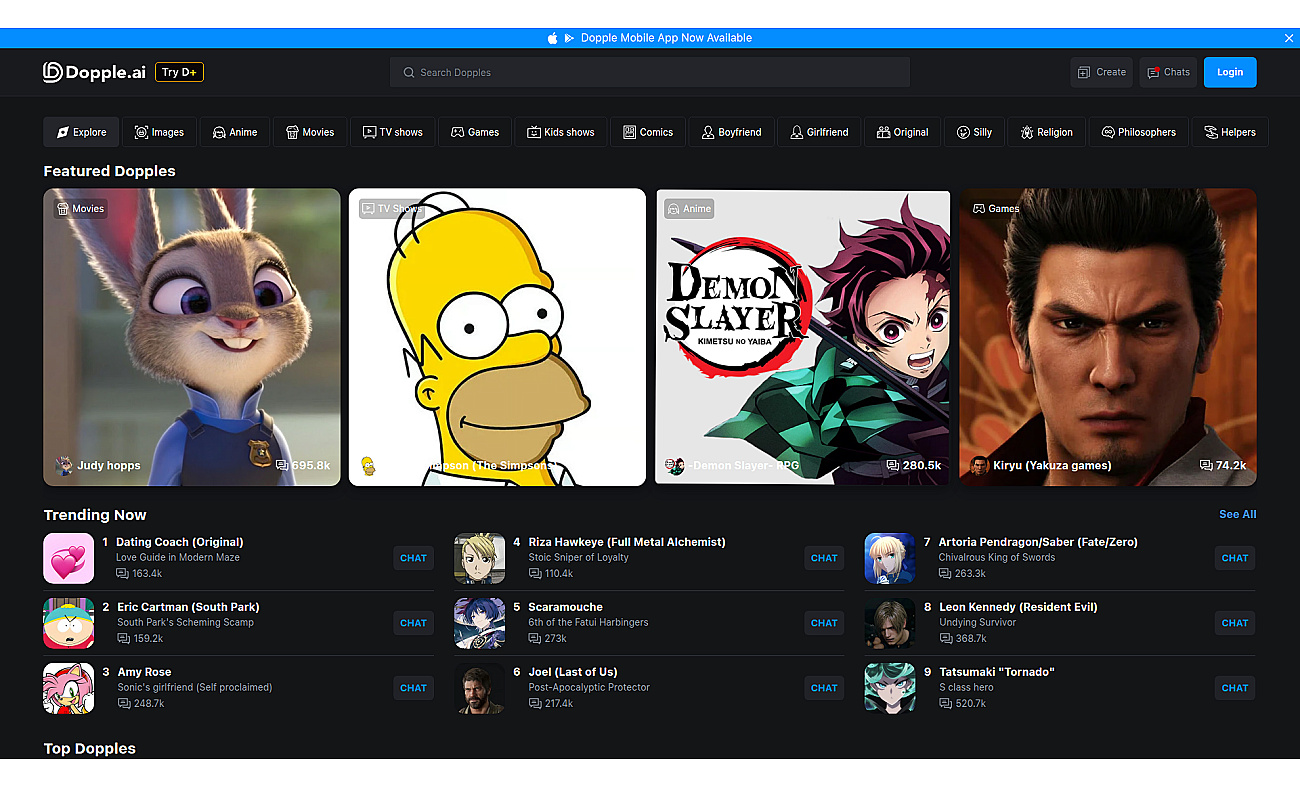The width and height of the screenshot is (1300, 788).
Task: Click Riza Hawkeye avatar
Action: pyautogui.click(x=480, y=558)
